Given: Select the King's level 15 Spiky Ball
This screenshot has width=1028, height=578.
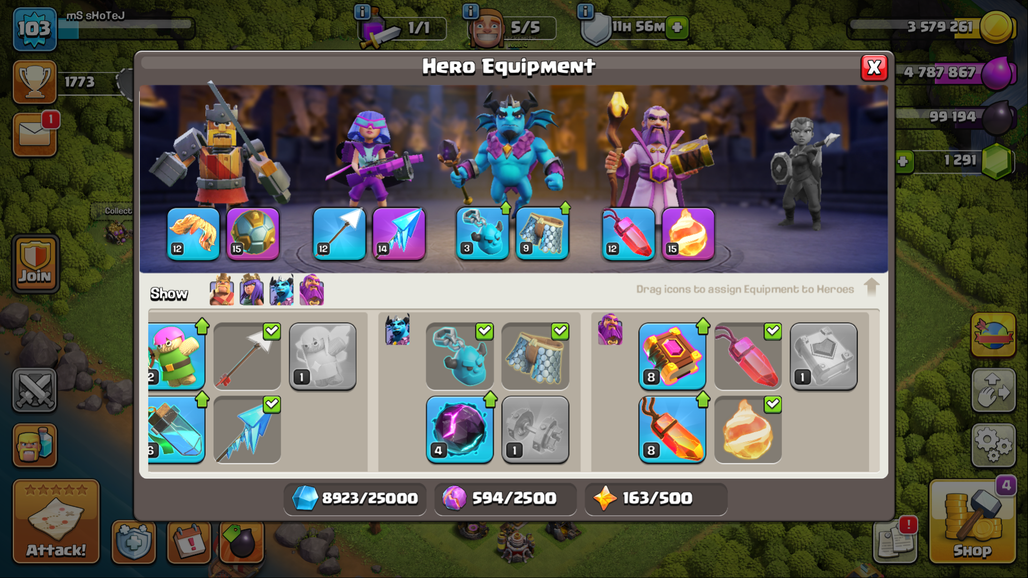Looking at the screenshot, I should pyautogui.click(x=253, y=234).
